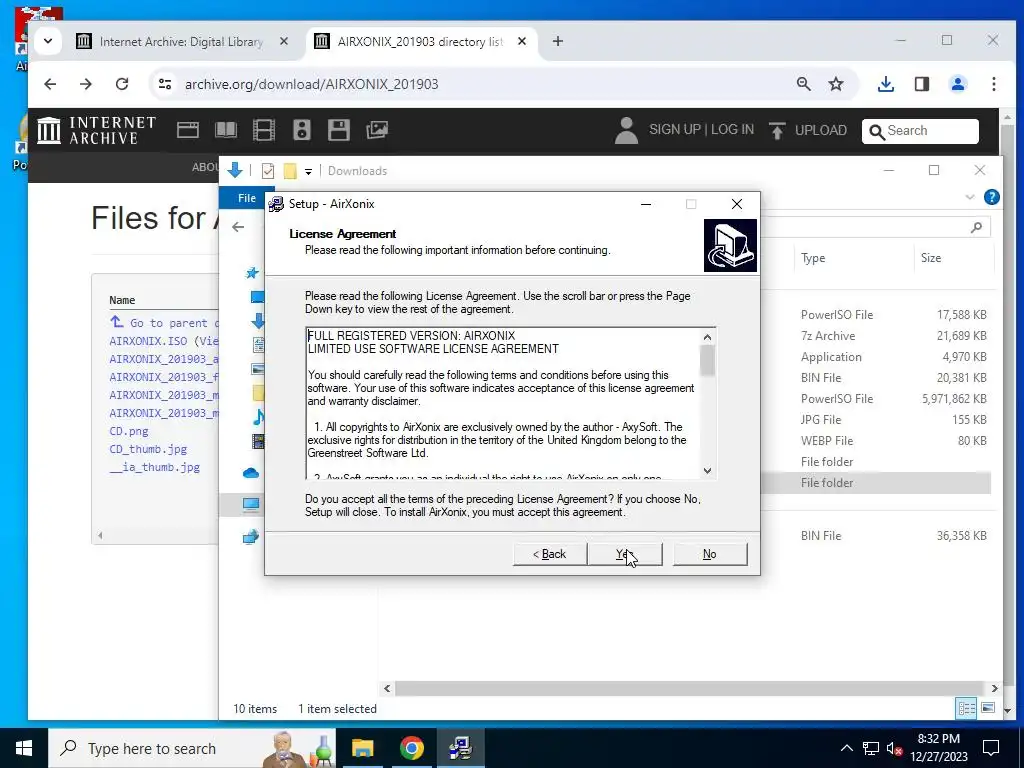Click Explorer back arrow in Downloads window
The width and height of the screenshot is (1024, 768).
tap(238, 227)
